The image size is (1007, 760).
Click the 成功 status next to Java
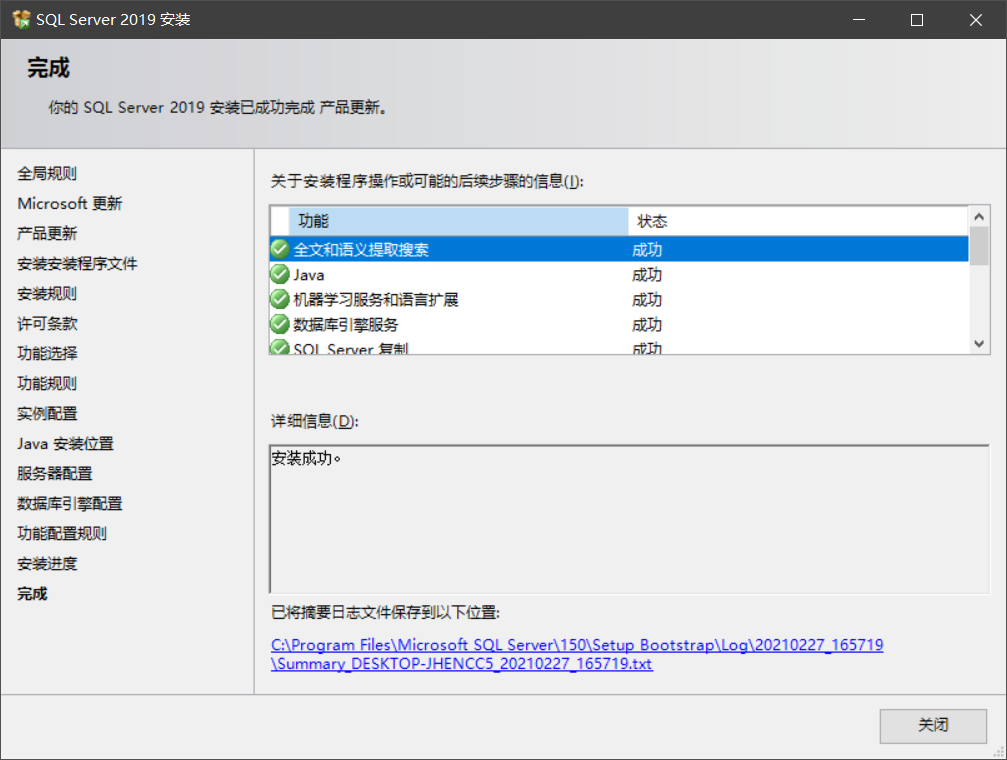pos(647,275)
